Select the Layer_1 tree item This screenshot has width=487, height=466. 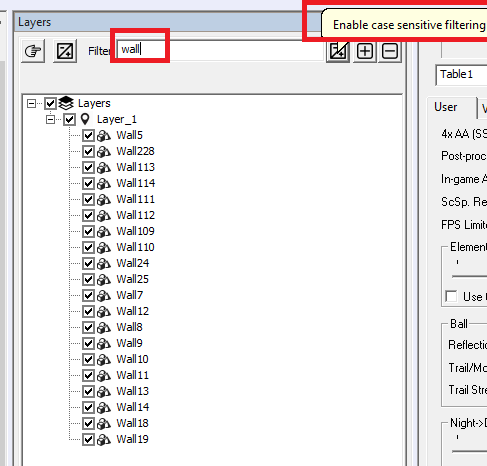(117, 119)
